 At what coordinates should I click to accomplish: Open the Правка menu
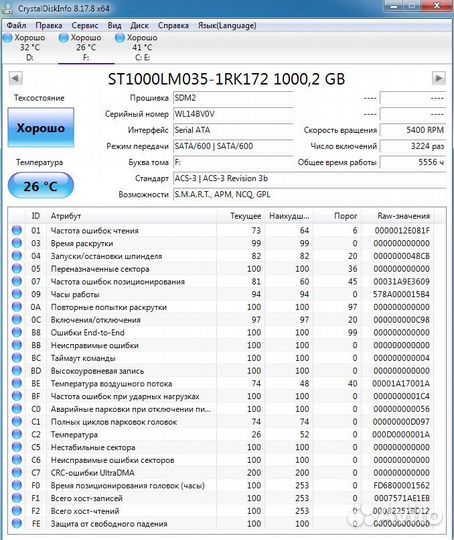pyautogui.click(x=49, y=25)
